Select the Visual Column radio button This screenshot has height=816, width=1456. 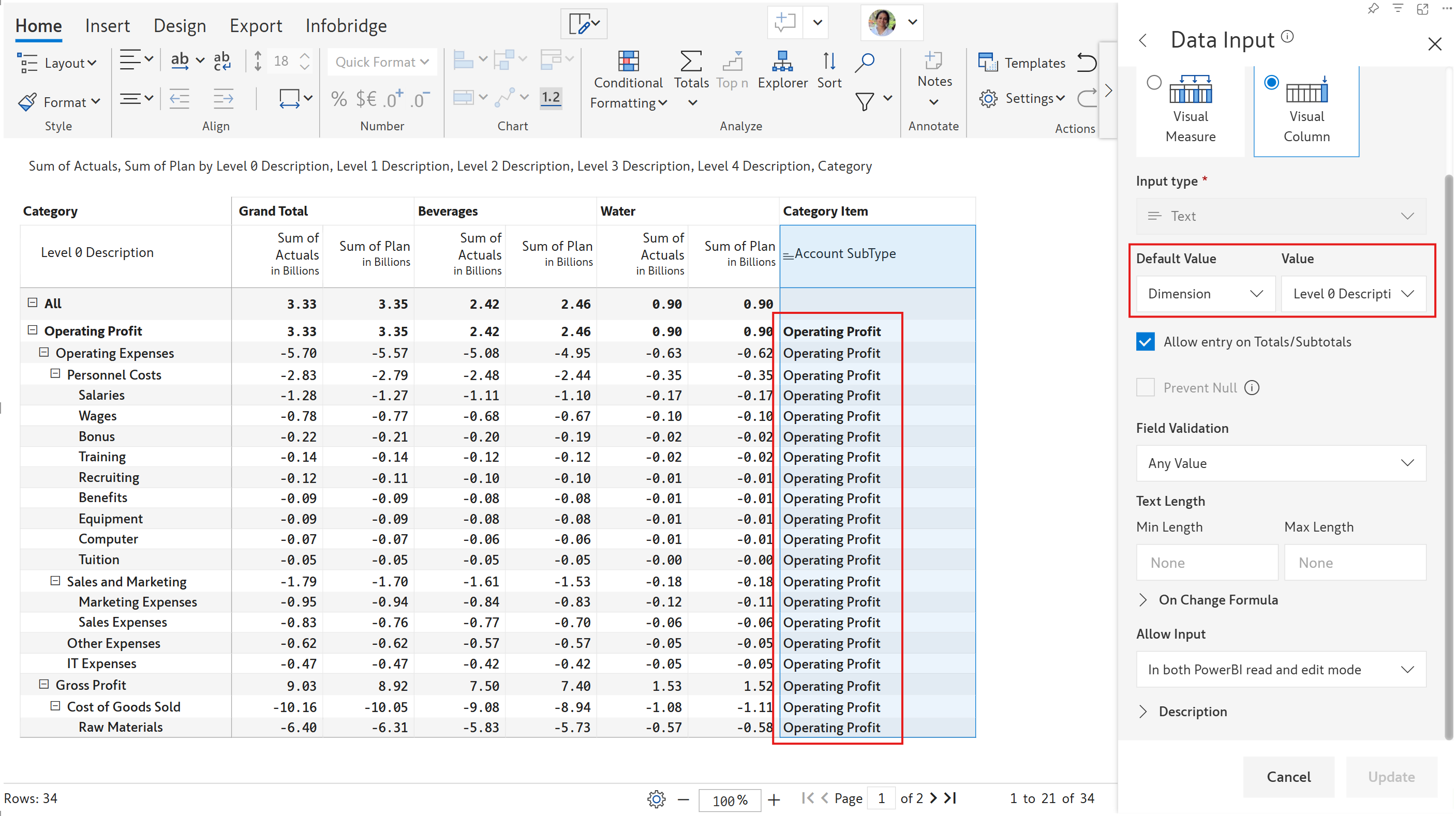coord(1271,83)
